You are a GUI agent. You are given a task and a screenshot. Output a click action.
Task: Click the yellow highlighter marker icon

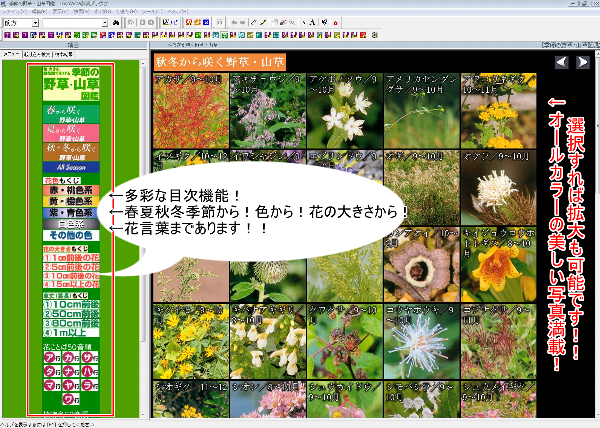pyautogui.click(x=263, y=23)
